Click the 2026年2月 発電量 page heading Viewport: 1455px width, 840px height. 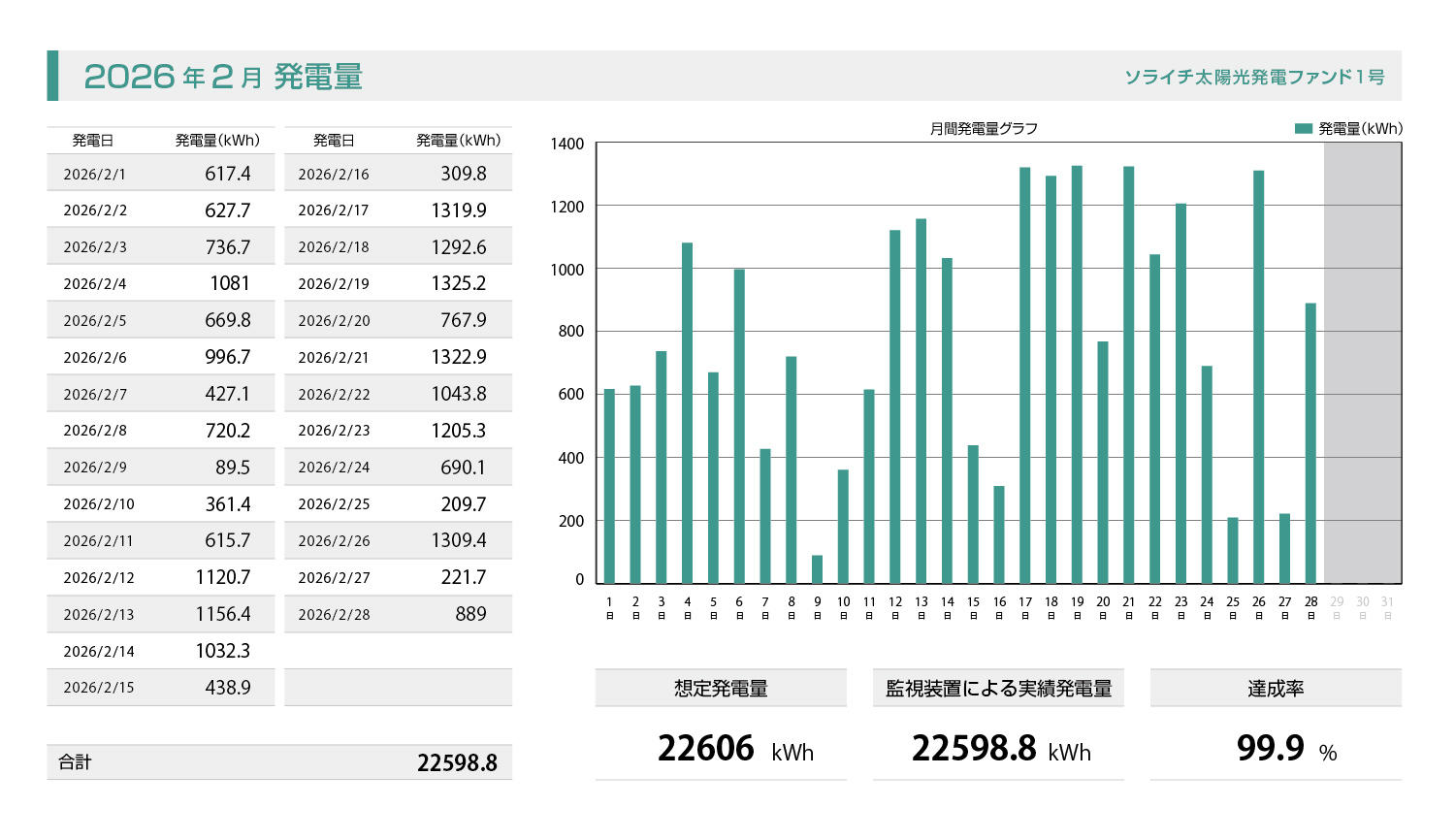[223, 77]
